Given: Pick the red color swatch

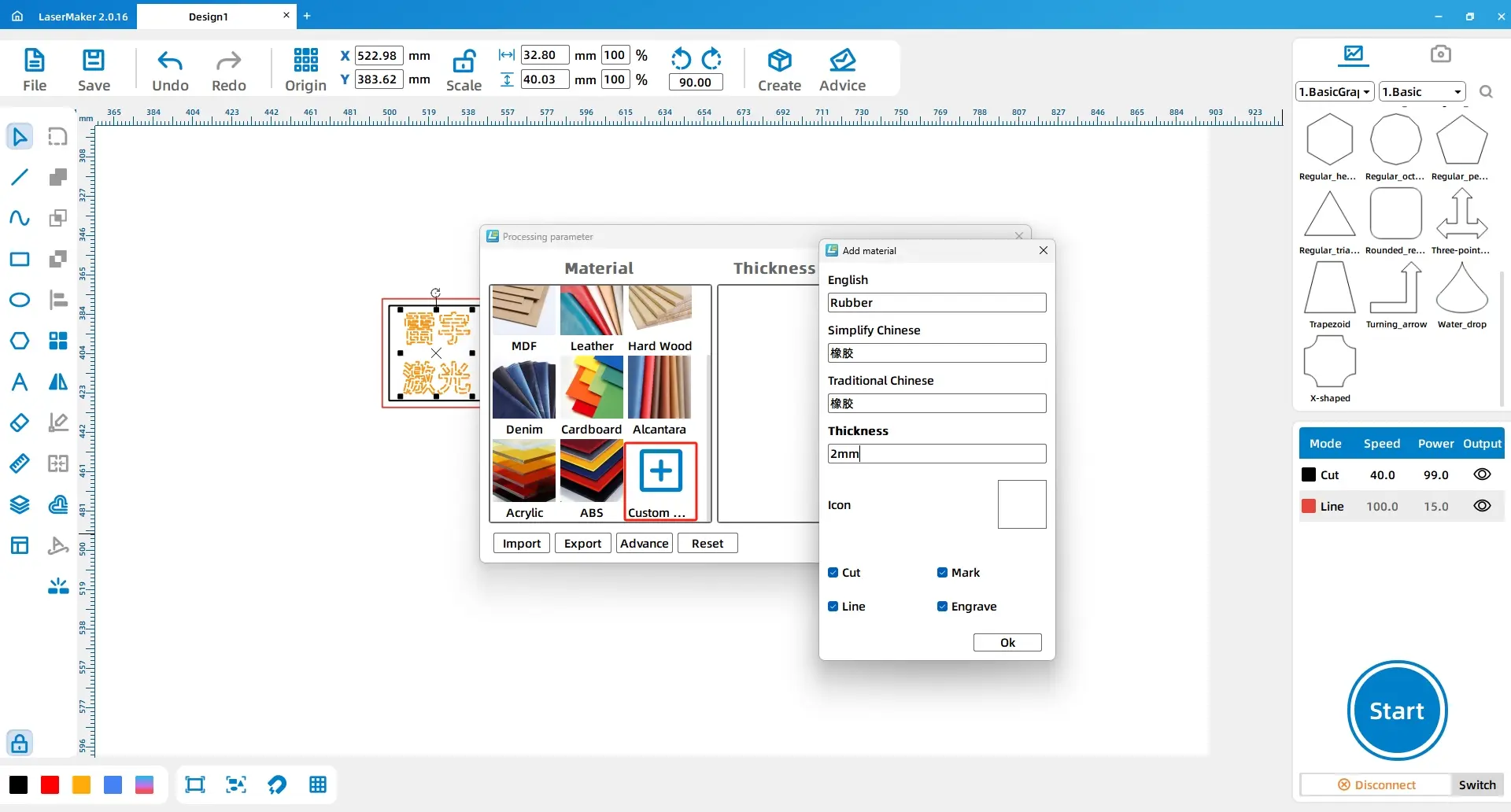Looking at the screenshot, I should click(x=50, y=784).
